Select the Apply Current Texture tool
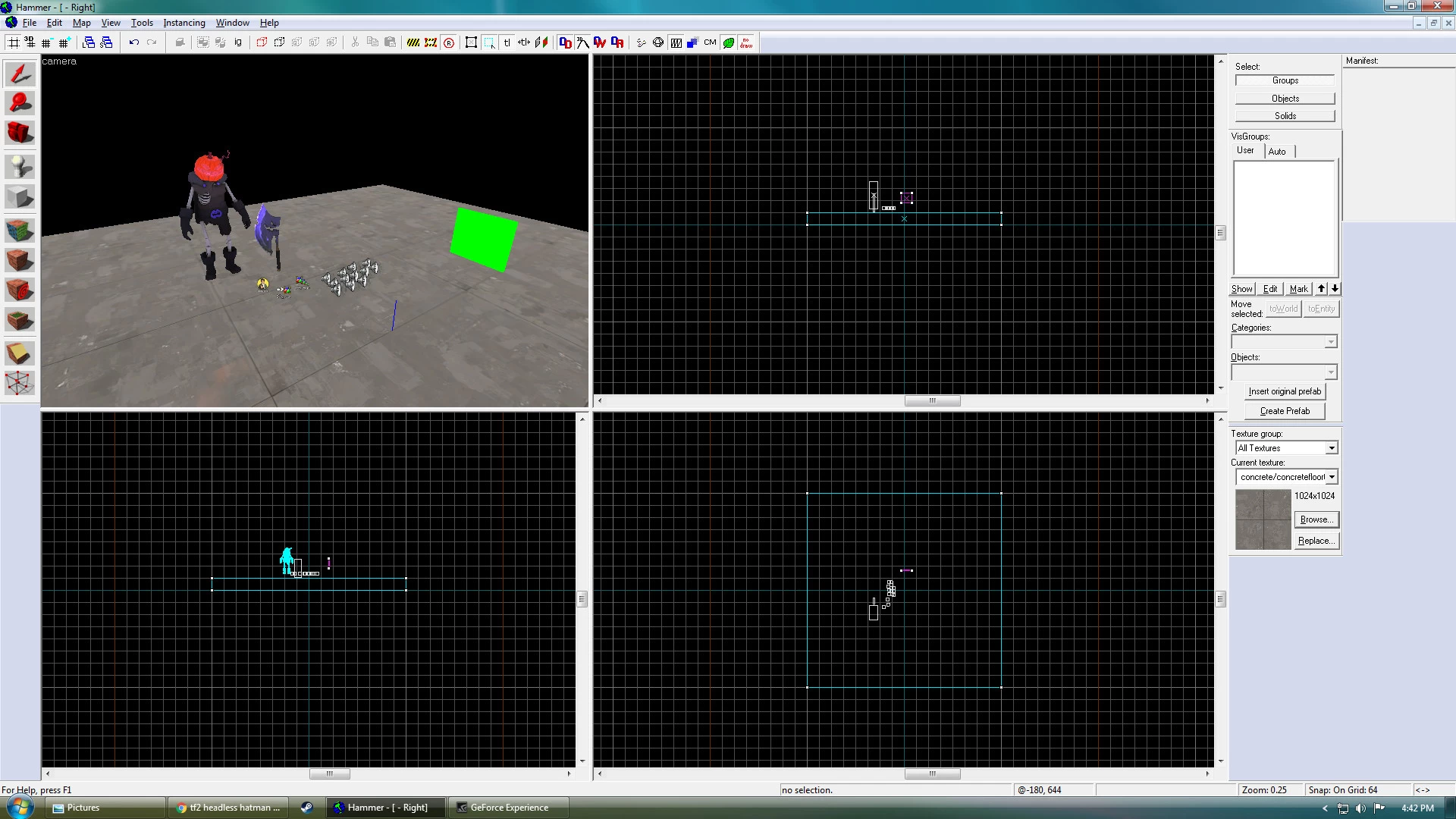1456x819 pixels. point(20,260)
